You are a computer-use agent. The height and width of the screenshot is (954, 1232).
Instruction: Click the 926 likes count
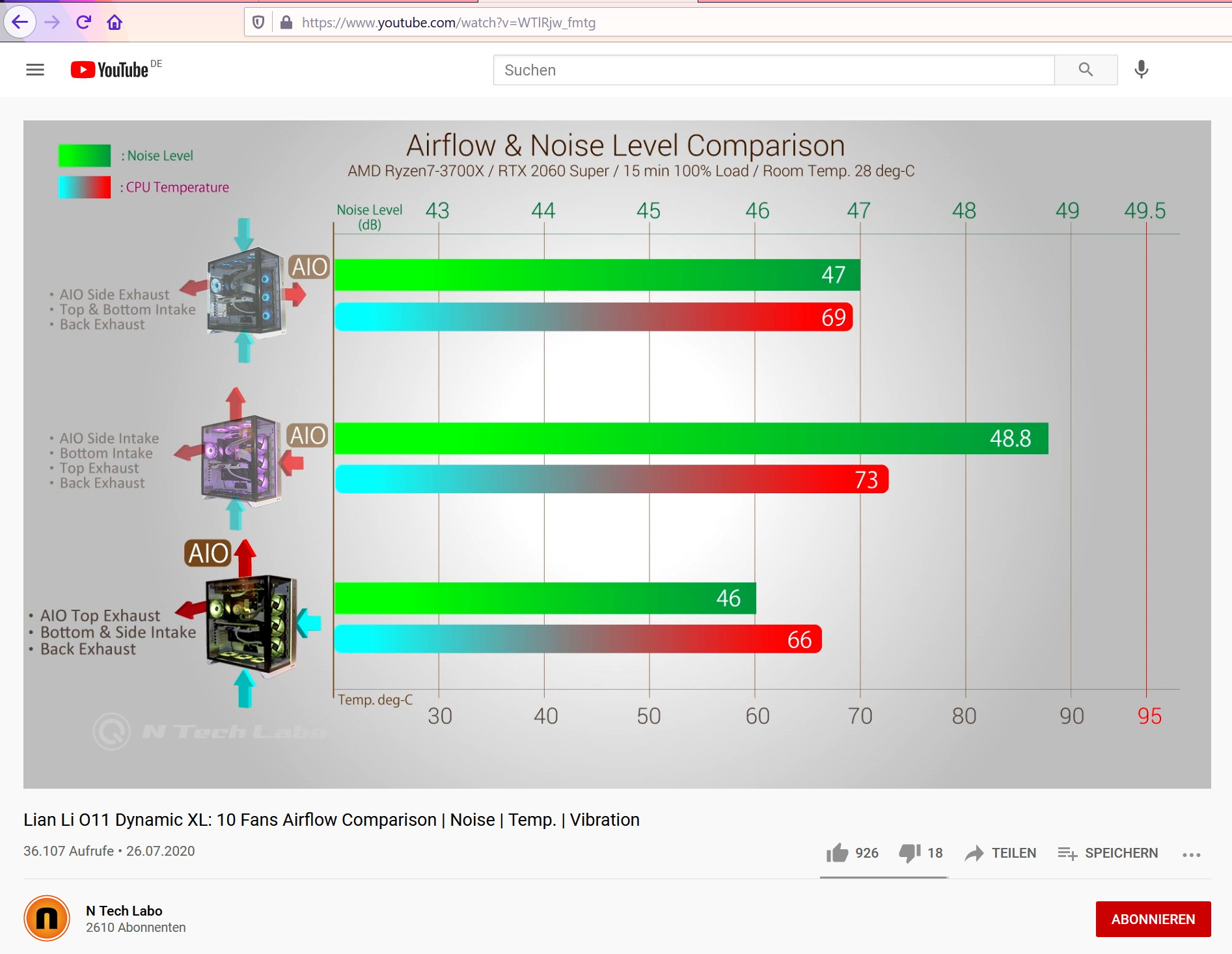[x=867, y=853]
